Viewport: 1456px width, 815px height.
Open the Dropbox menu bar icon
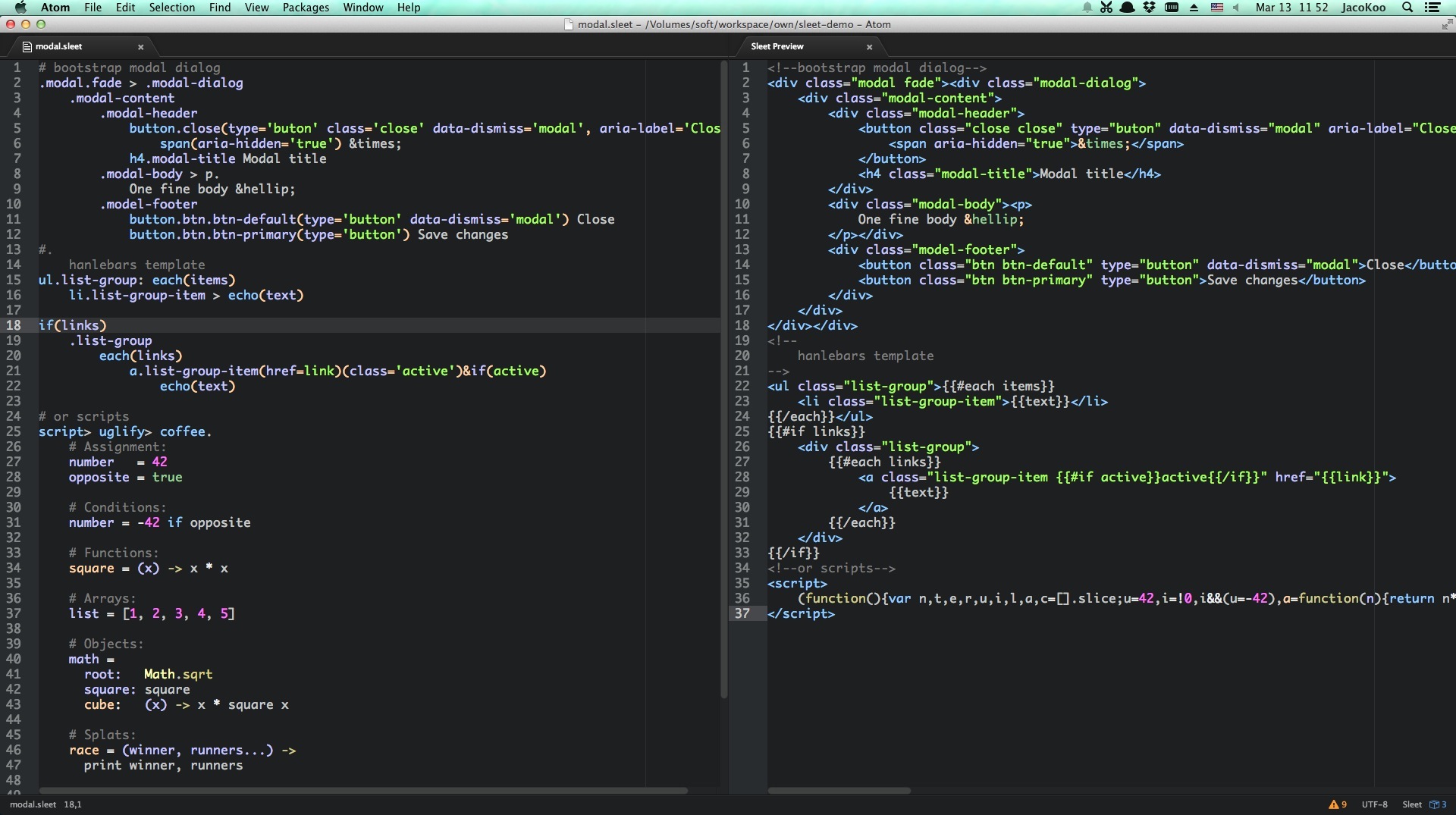click(x=1150, y=8)
